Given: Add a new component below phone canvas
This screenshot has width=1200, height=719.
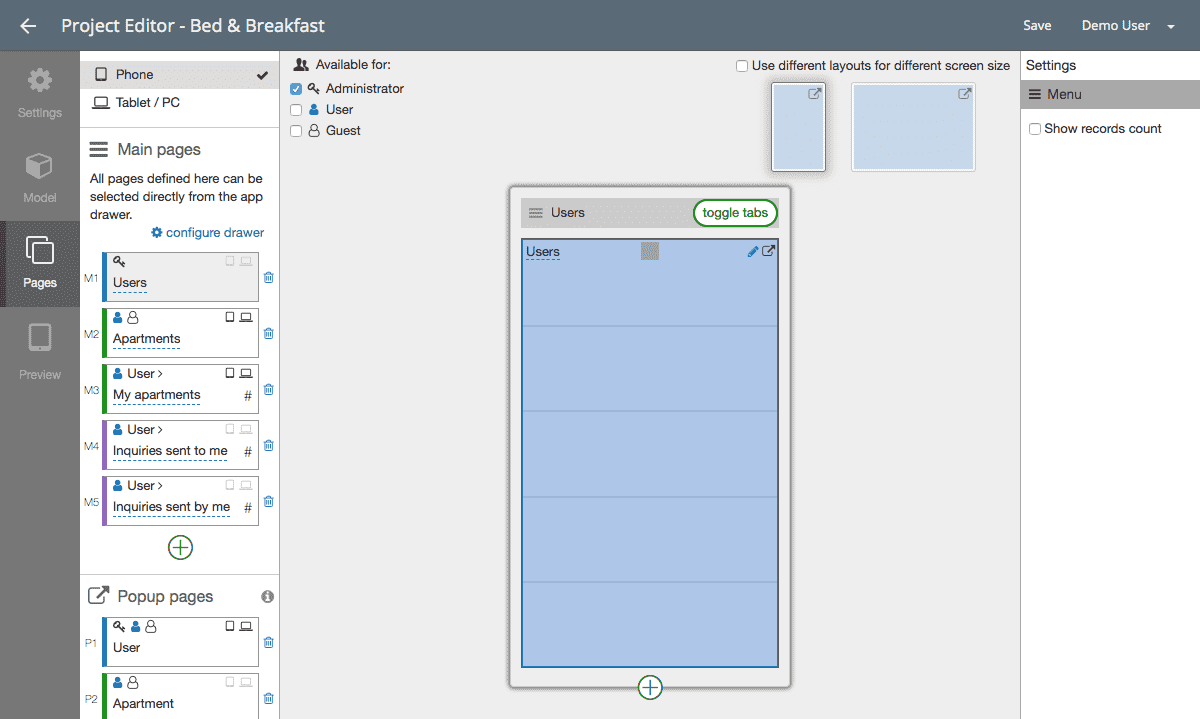Looking at the screenshot, I should (650, 687).
